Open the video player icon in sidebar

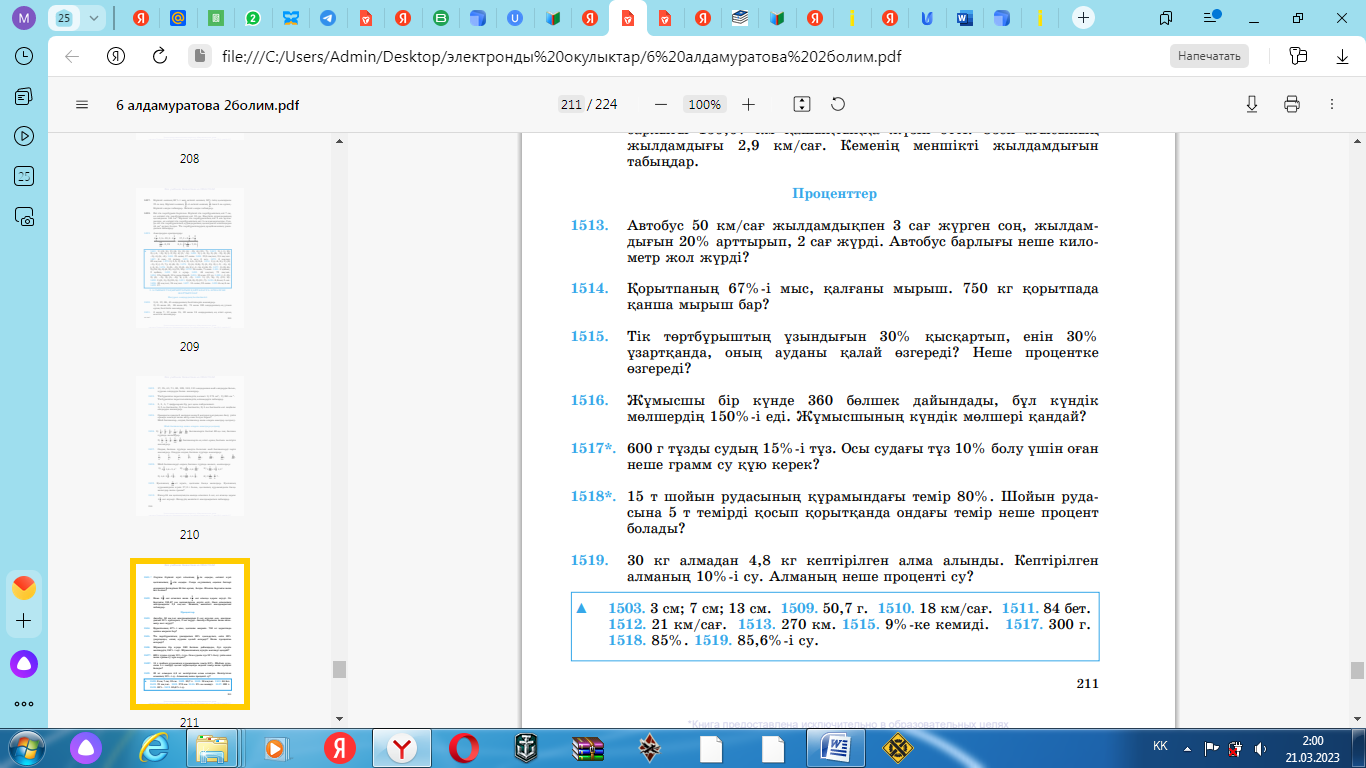click(x=25, y=136)
